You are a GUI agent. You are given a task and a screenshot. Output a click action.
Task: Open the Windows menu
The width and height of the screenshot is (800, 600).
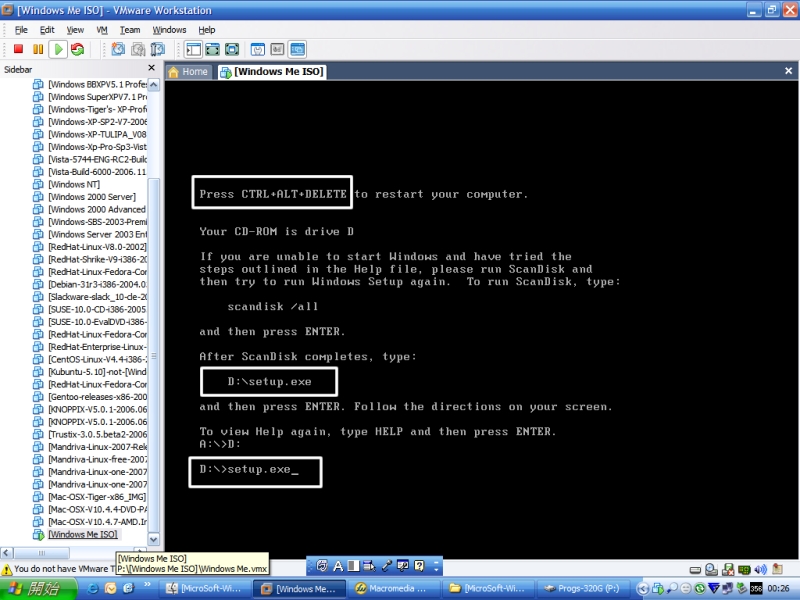[x=169, y=30]
